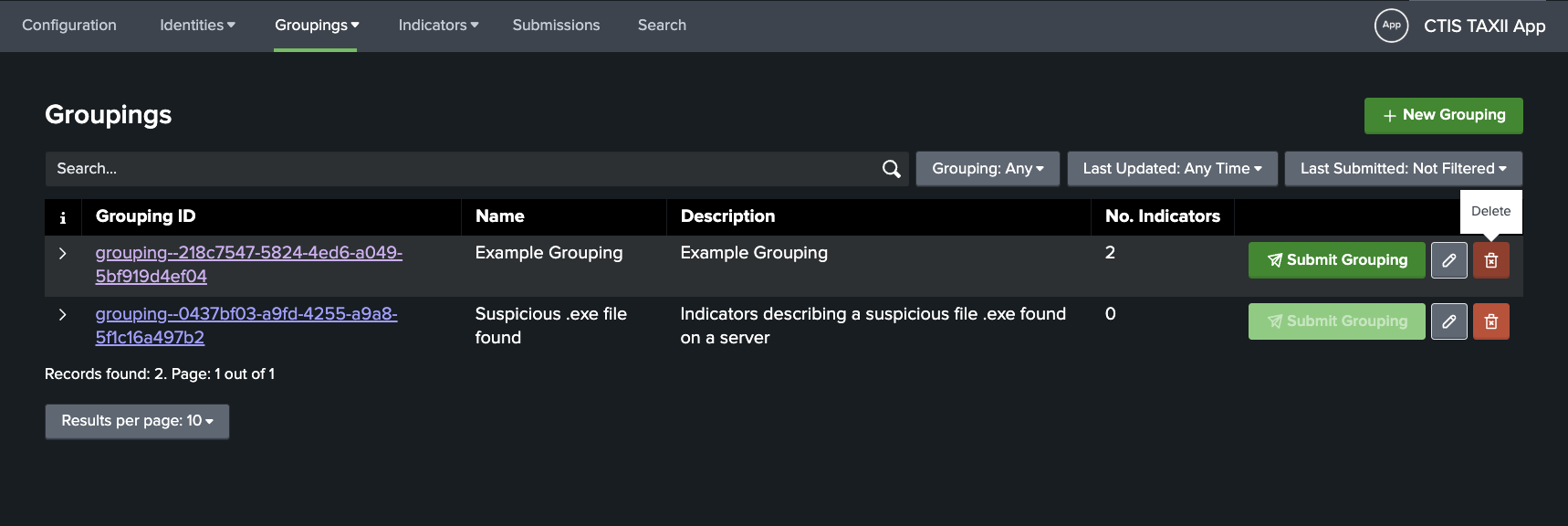Expand the Example Grouping row details
This screenshot has height=526, width=1568.
63,253
